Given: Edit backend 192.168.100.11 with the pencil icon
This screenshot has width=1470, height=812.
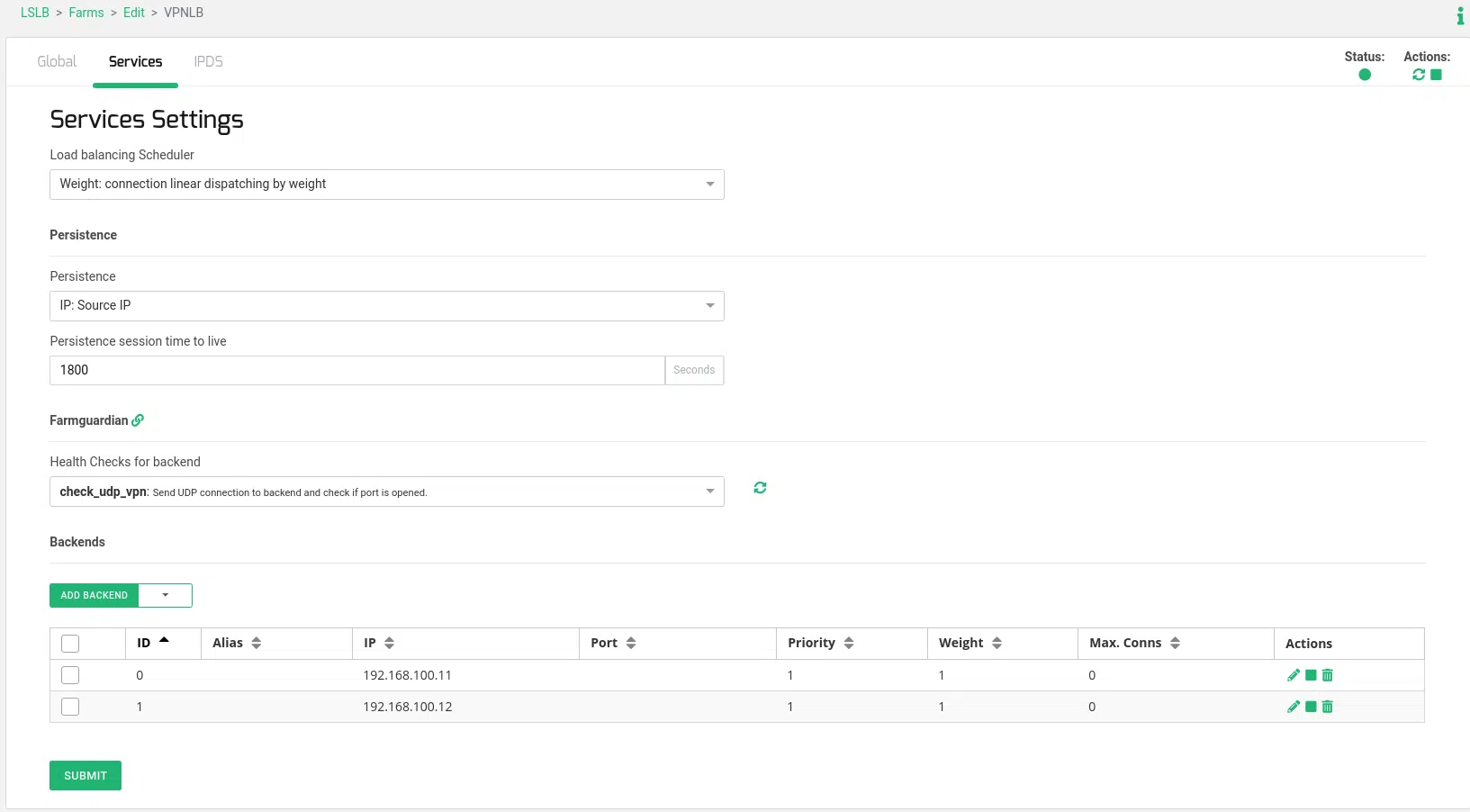Looking at the screenshot, I should pos(1294,675).
